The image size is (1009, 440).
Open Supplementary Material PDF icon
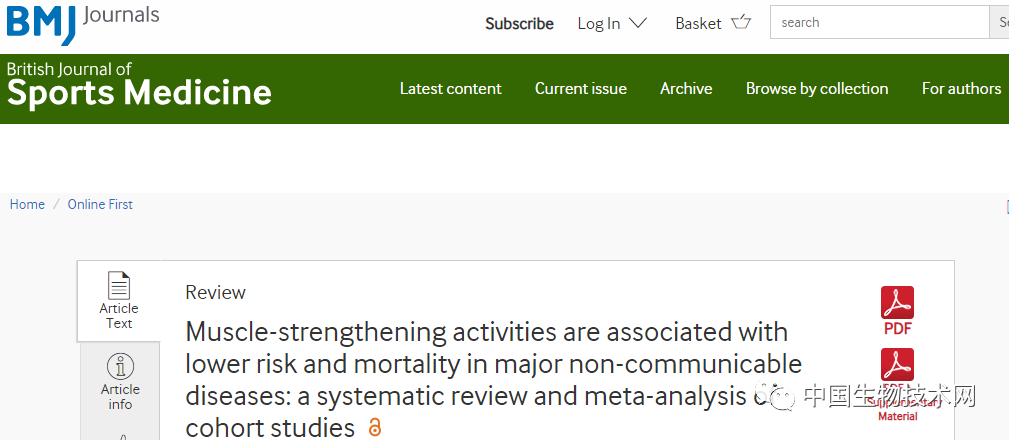(898, 365)
